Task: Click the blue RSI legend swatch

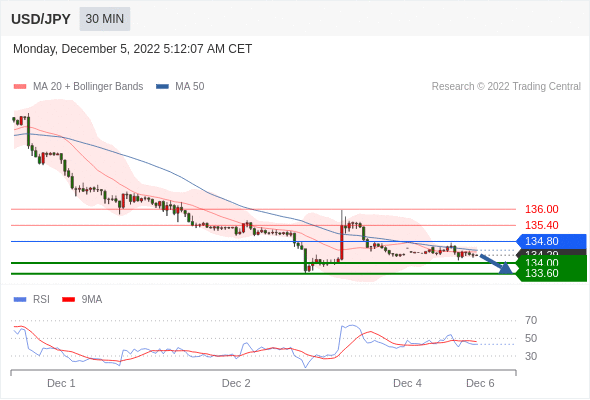Action: 20,300
